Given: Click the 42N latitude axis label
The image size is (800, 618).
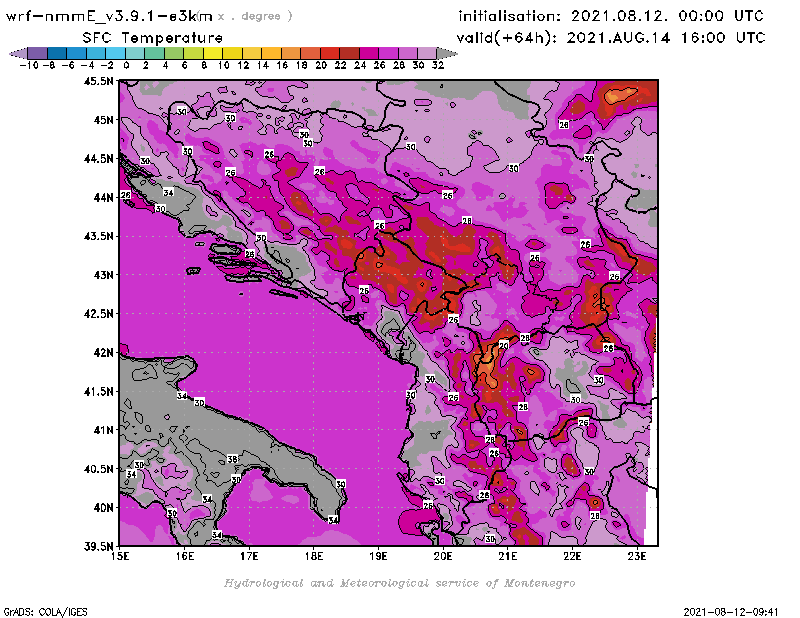Looking at the screenshot, I should [102, 352].
